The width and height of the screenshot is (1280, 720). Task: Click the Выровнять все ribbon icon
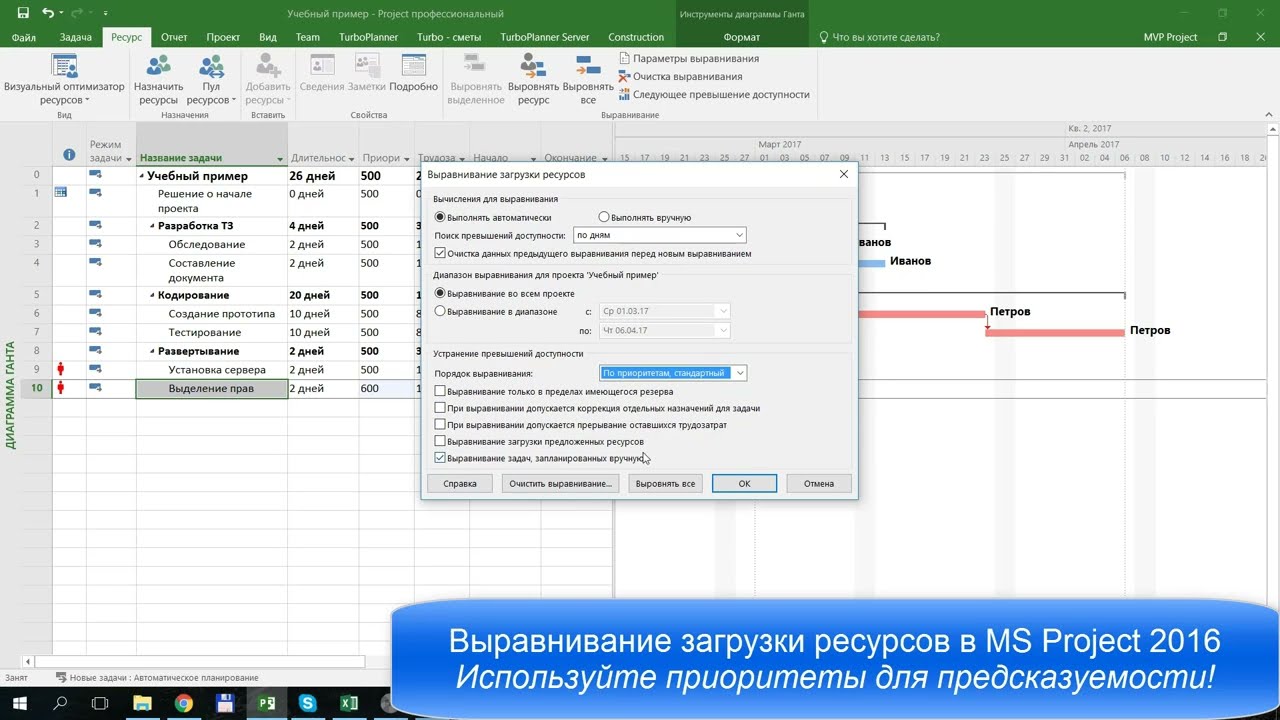pos(588,67)
